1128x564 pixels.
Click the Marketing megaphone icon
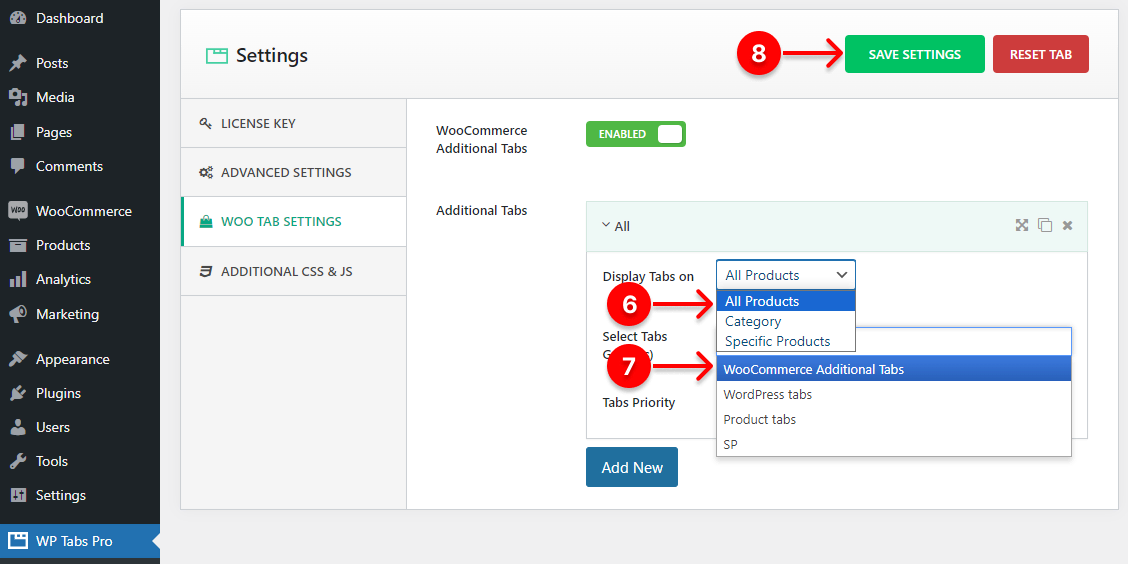click(18, 314)
